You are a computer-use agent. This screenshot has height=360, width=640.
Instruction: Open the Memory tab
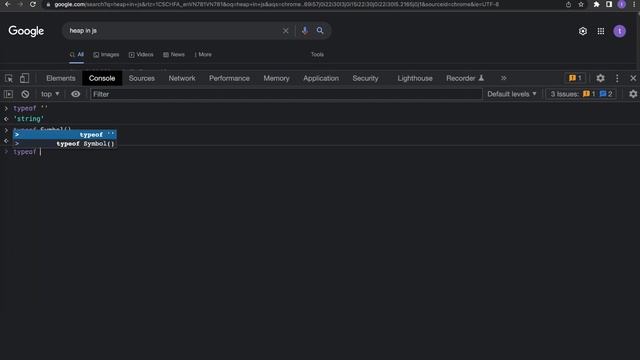tap(276, 78)
